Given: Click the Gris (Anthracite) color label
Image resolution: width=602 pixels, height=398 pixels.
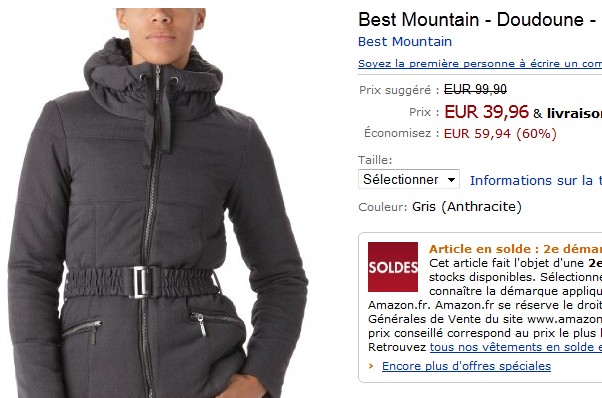Looking at the screenshot, I should coord(466,207).
